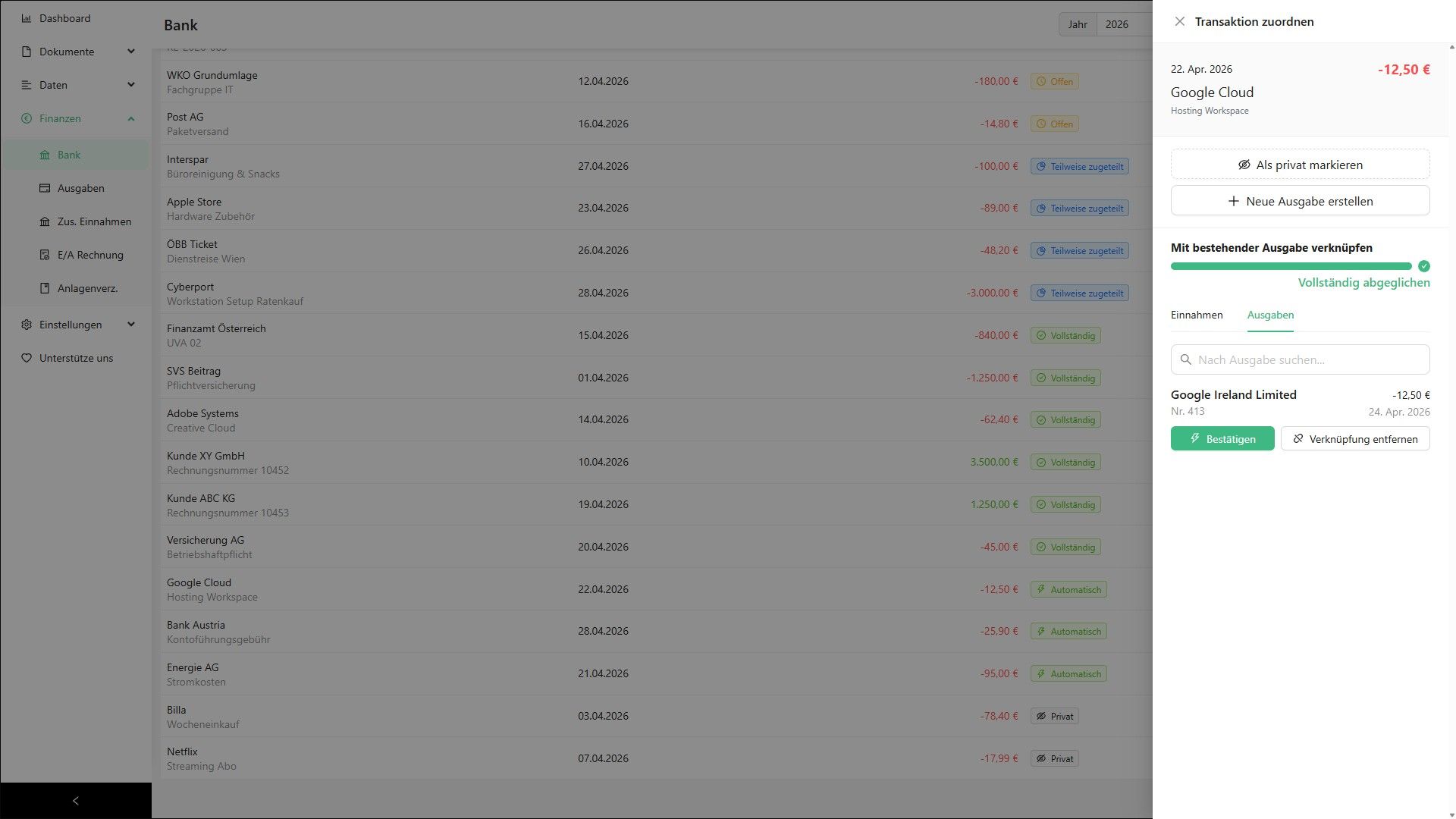Click the Zus. Einnahmen icon
This screenshot has height=819, width=1456.
click(45, 221)
